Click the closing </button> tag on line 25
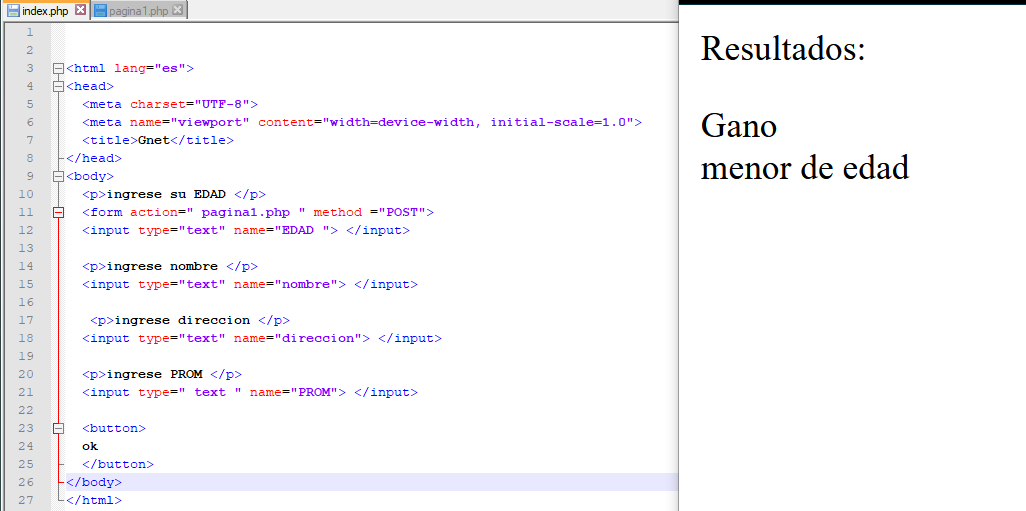The image size is (1026, 511). pos(118,464)
